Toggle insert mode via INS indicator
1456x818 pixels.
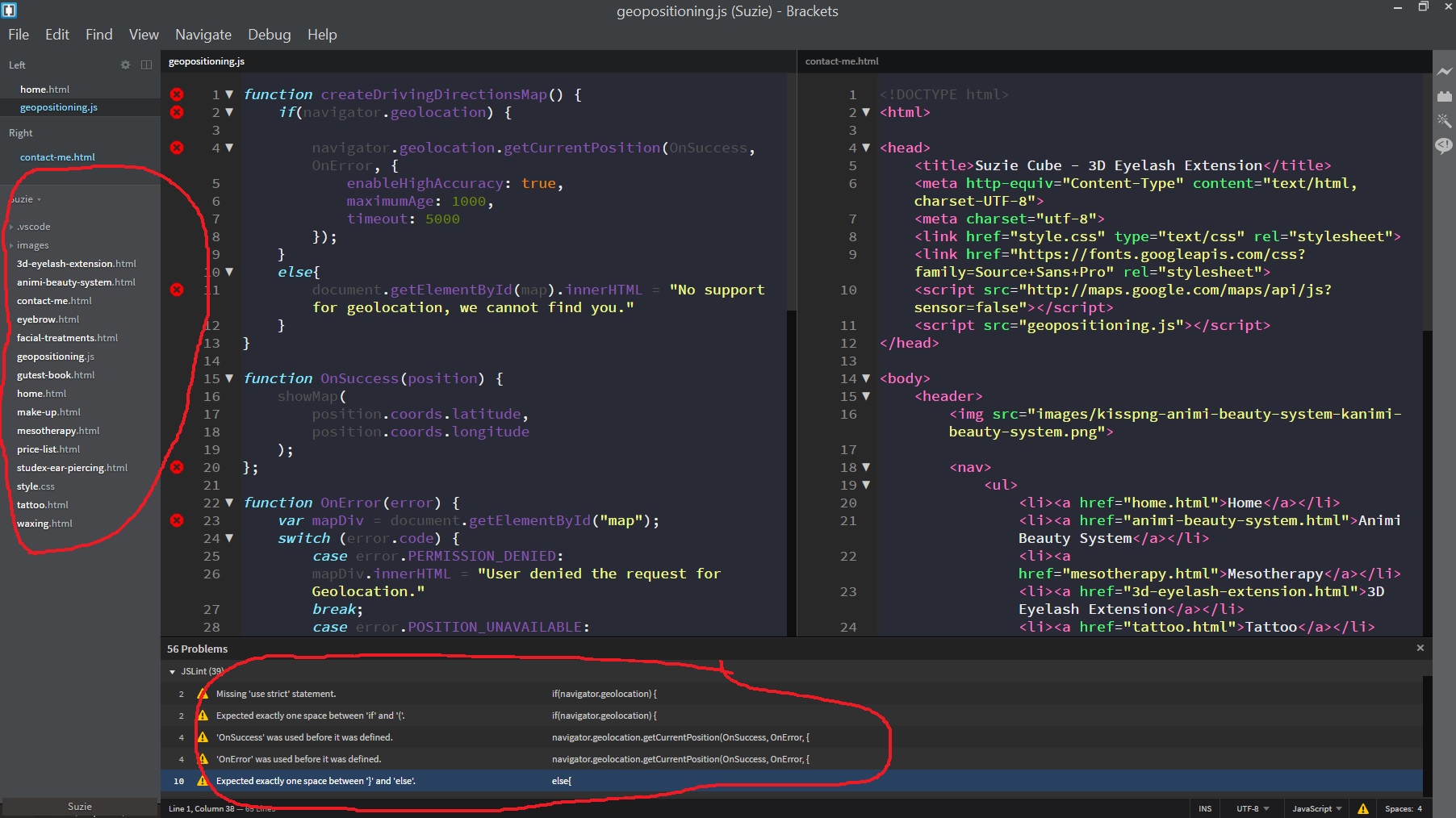[x=1204, y=808]
